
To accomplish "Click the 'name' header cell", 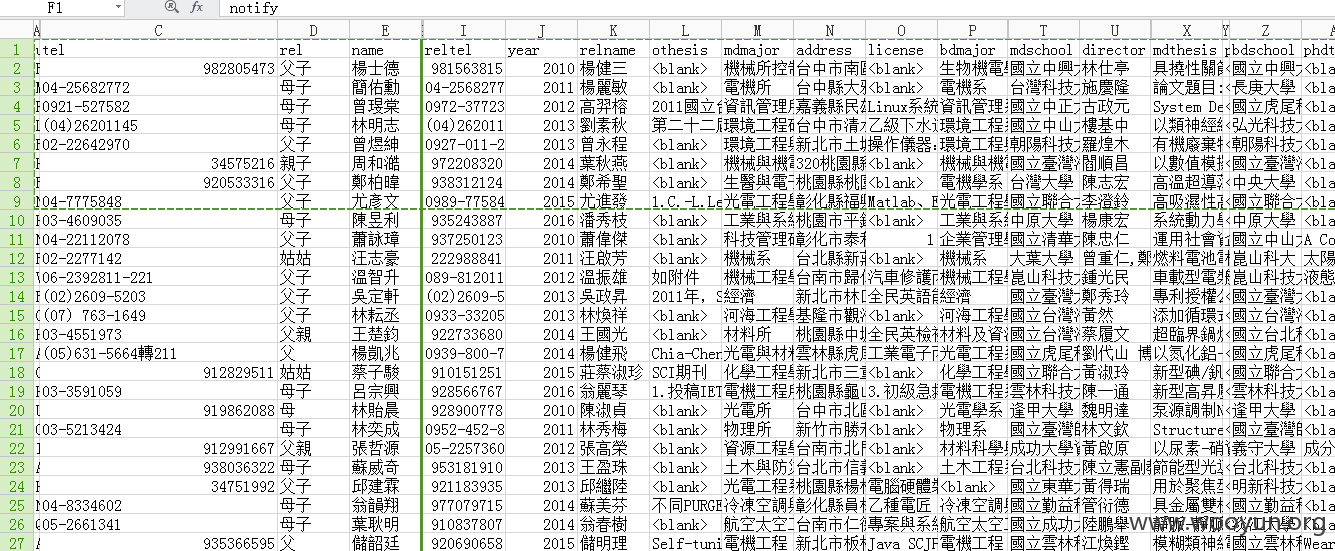I will click(385, 49).
